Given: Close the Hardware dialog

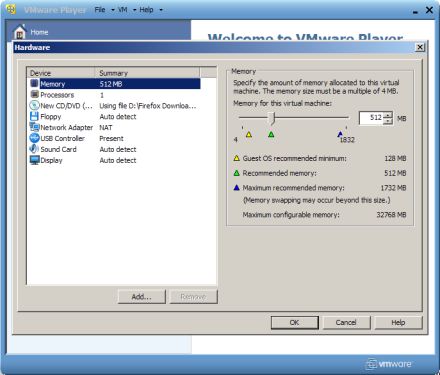Looking at the screenshot, I should [420, 47].
